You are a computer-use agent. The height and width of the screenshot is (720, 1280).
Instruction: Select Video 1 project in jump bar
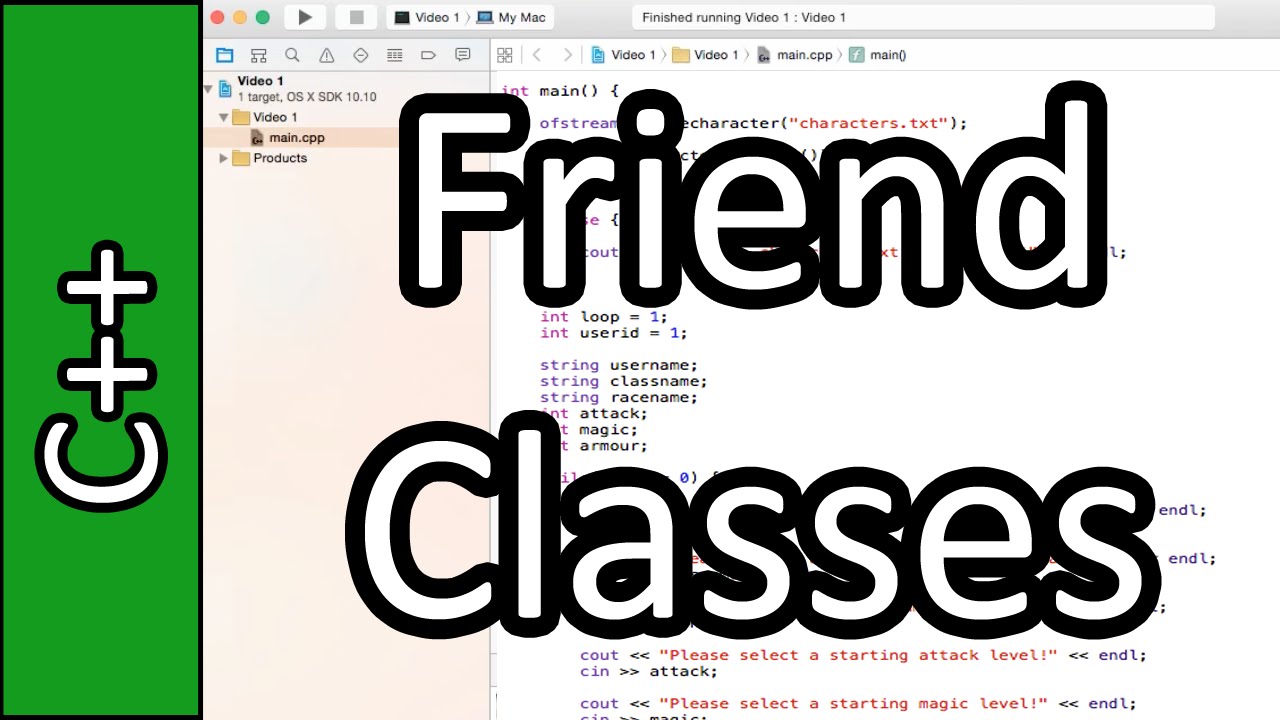pyautogui.click(x=623, y=55)
